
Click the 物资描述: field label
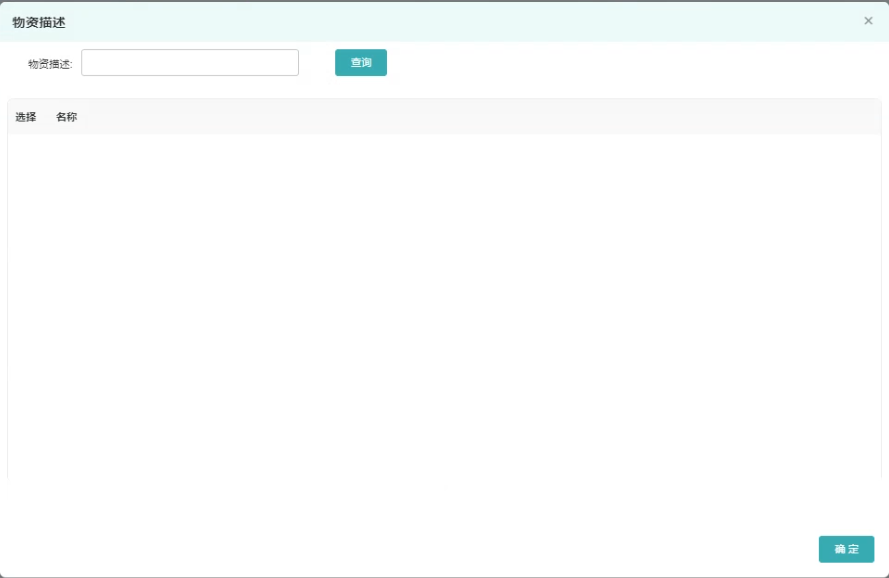coord(50,64)
